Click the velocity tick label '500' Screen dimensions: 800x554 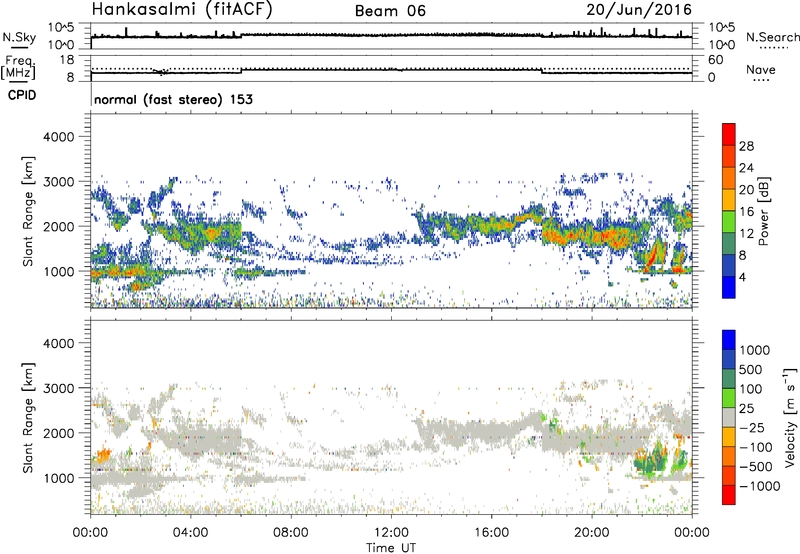point(751,370)
